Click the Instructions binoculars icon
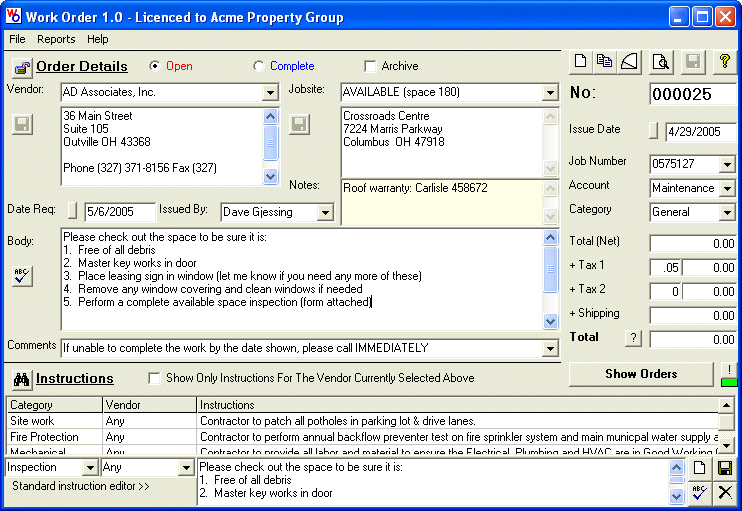The width and height of the screenshot is (742, 511). tap(22, 379)
